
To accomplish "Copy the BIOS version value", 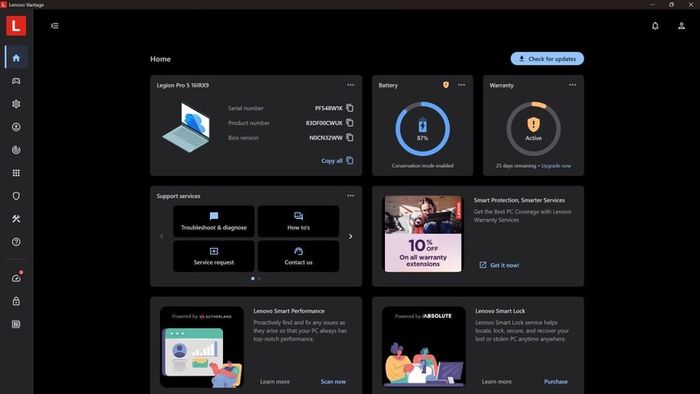I will click(350, 137).
